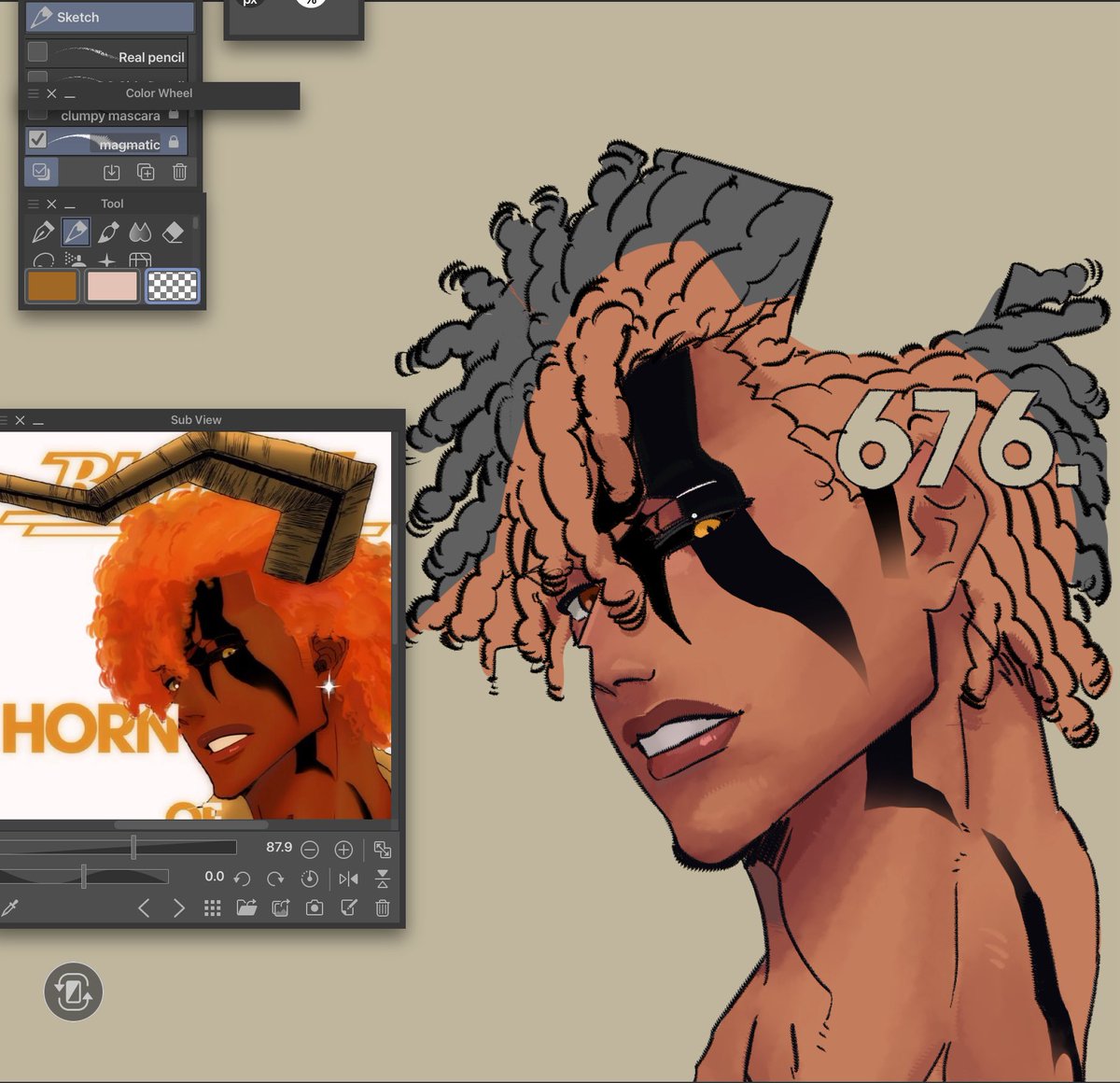Click the Sub View rotation slider

pyautogui.click(x=84, y=877)
